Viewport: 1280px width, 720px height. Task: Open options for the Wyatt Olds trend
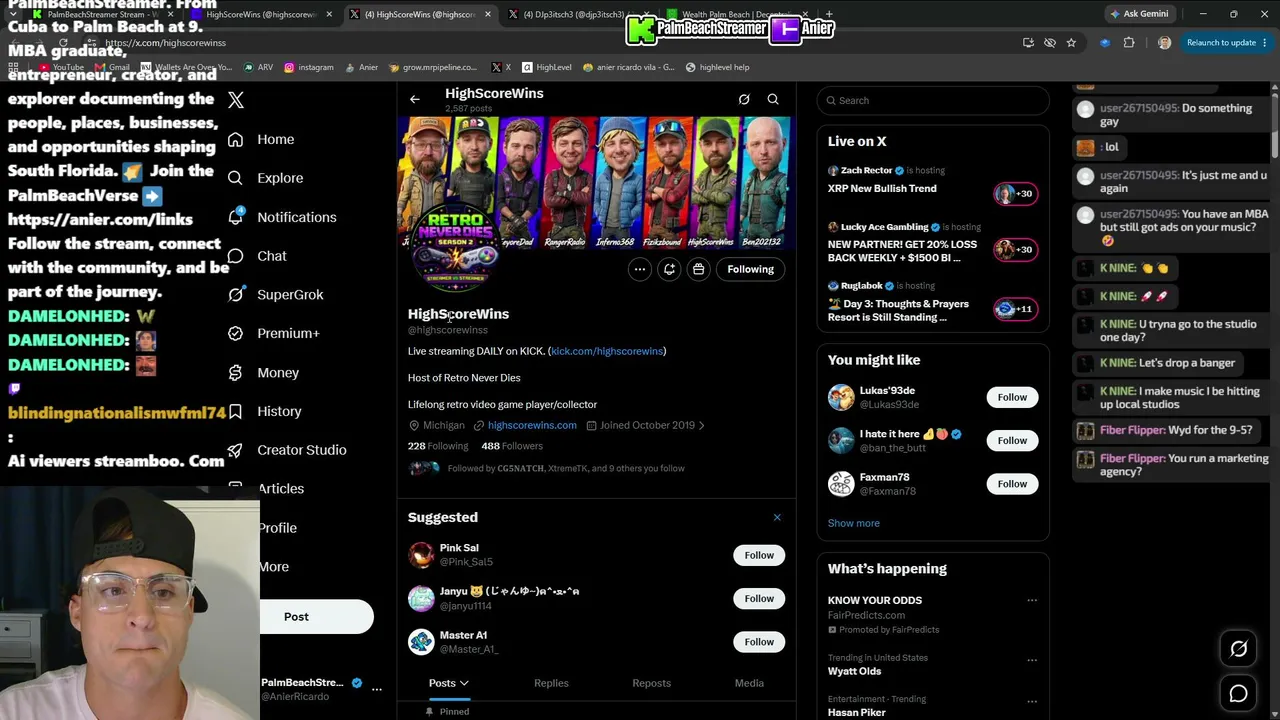(x=1032, y=660)
